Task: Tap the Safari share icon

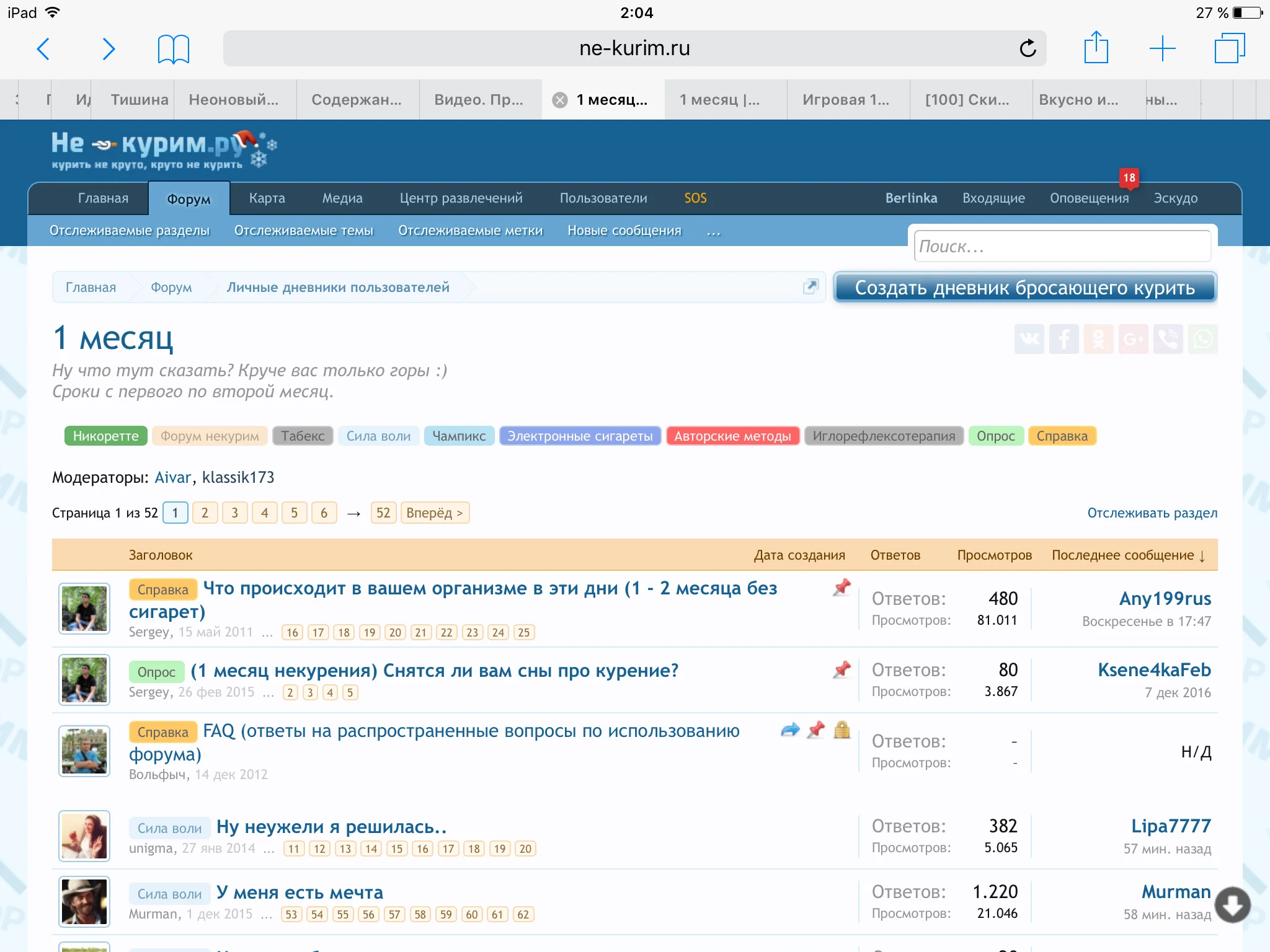Action: (1096, 48)
